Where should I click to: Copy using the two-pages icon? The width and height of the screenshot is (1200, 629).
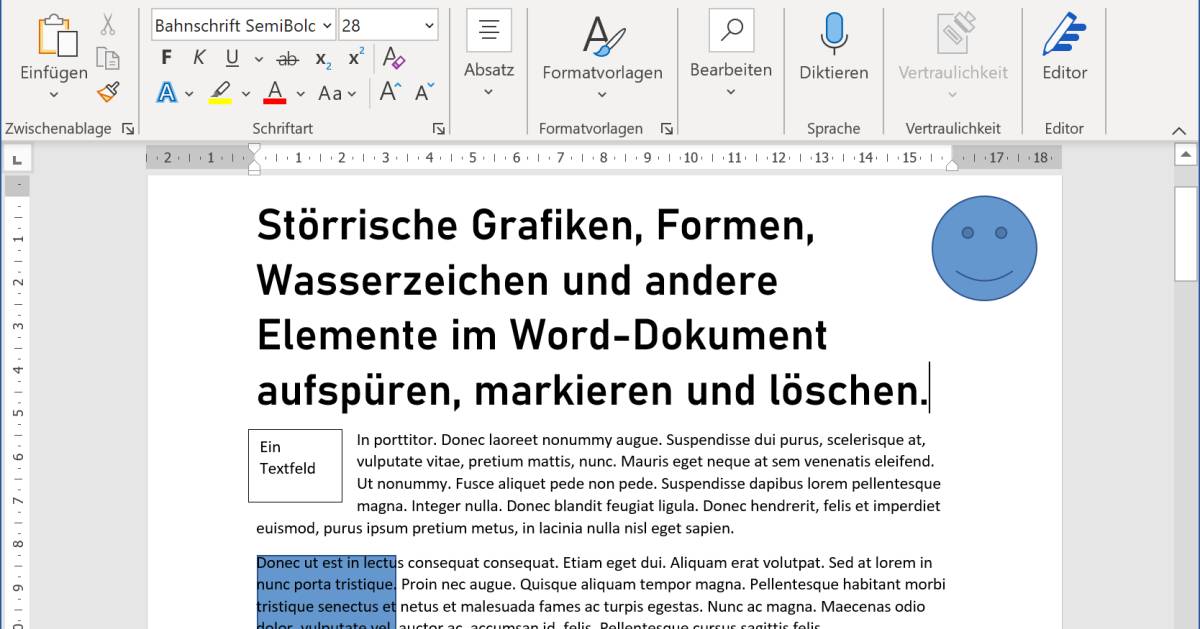tap(107, 59)
